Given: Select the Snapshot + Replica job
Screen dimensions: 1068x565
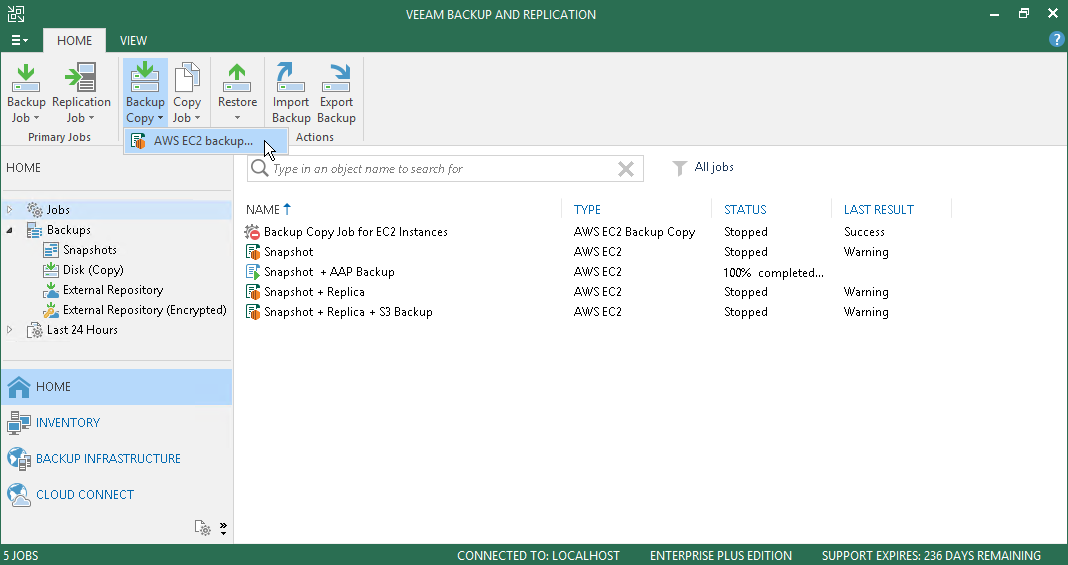Looking at the screenshot, I should (x=314, y=292).
